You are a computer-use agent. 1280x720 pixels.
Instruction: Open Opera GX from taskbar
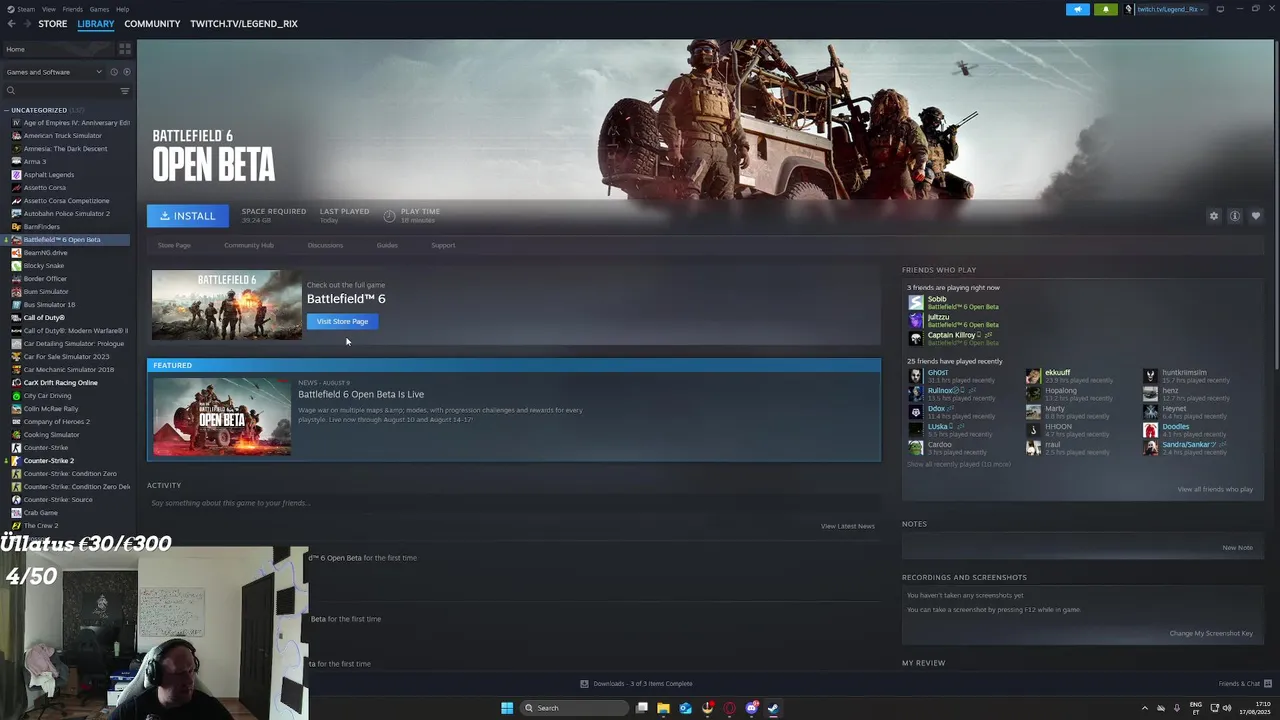point(729,708)
